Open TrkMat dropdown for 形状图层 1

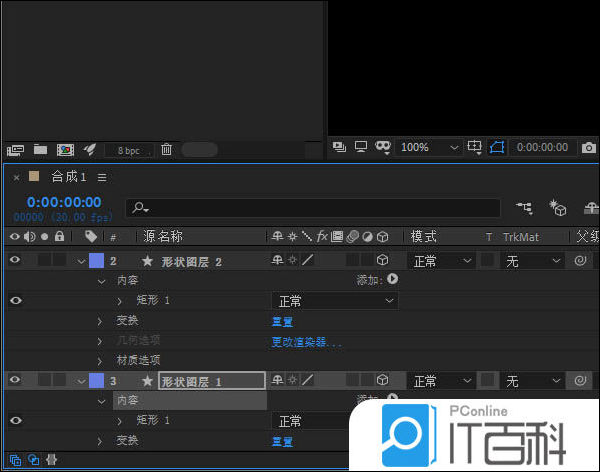[532, 381]
